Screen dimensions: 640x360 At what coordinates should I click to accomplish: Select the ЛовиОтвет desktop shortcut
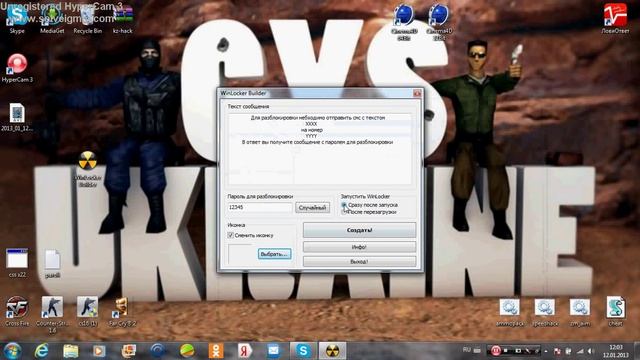[615, 19]
